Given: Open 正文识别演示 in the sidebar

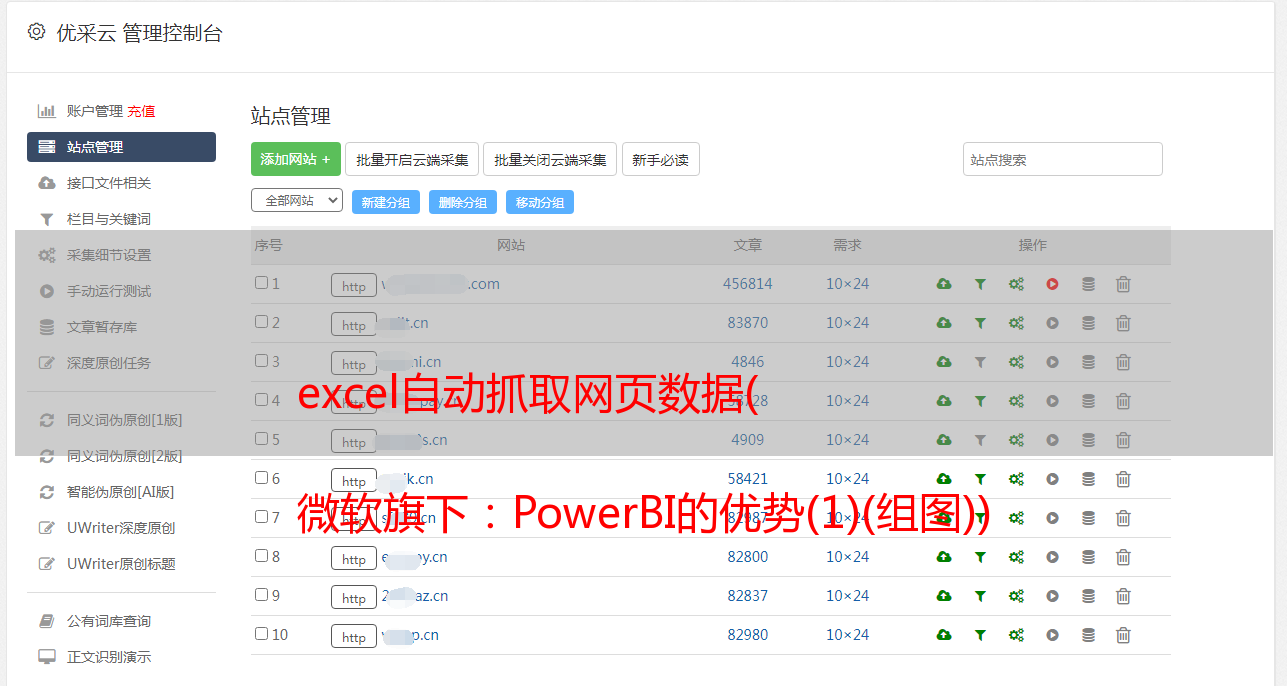Looking at the screenshot, I should point(109,657).
